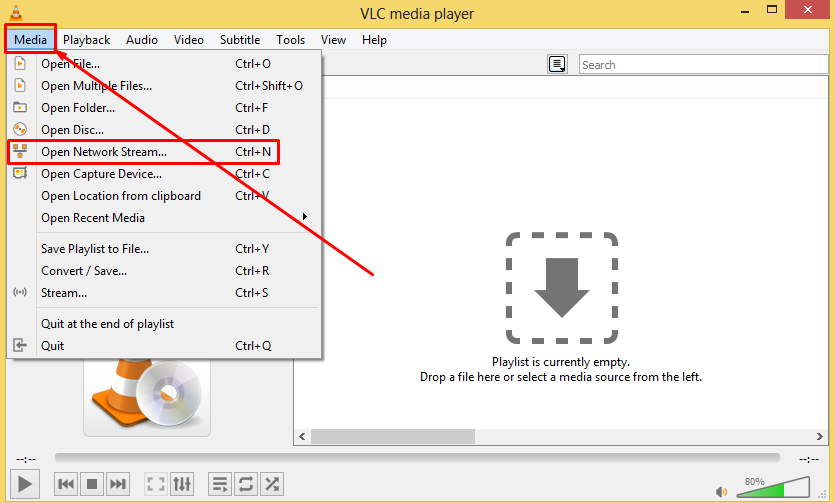The width and height of the screenshot is (835, 503).
Task: Click the playlist scroll right arrow
Action: 820,436
